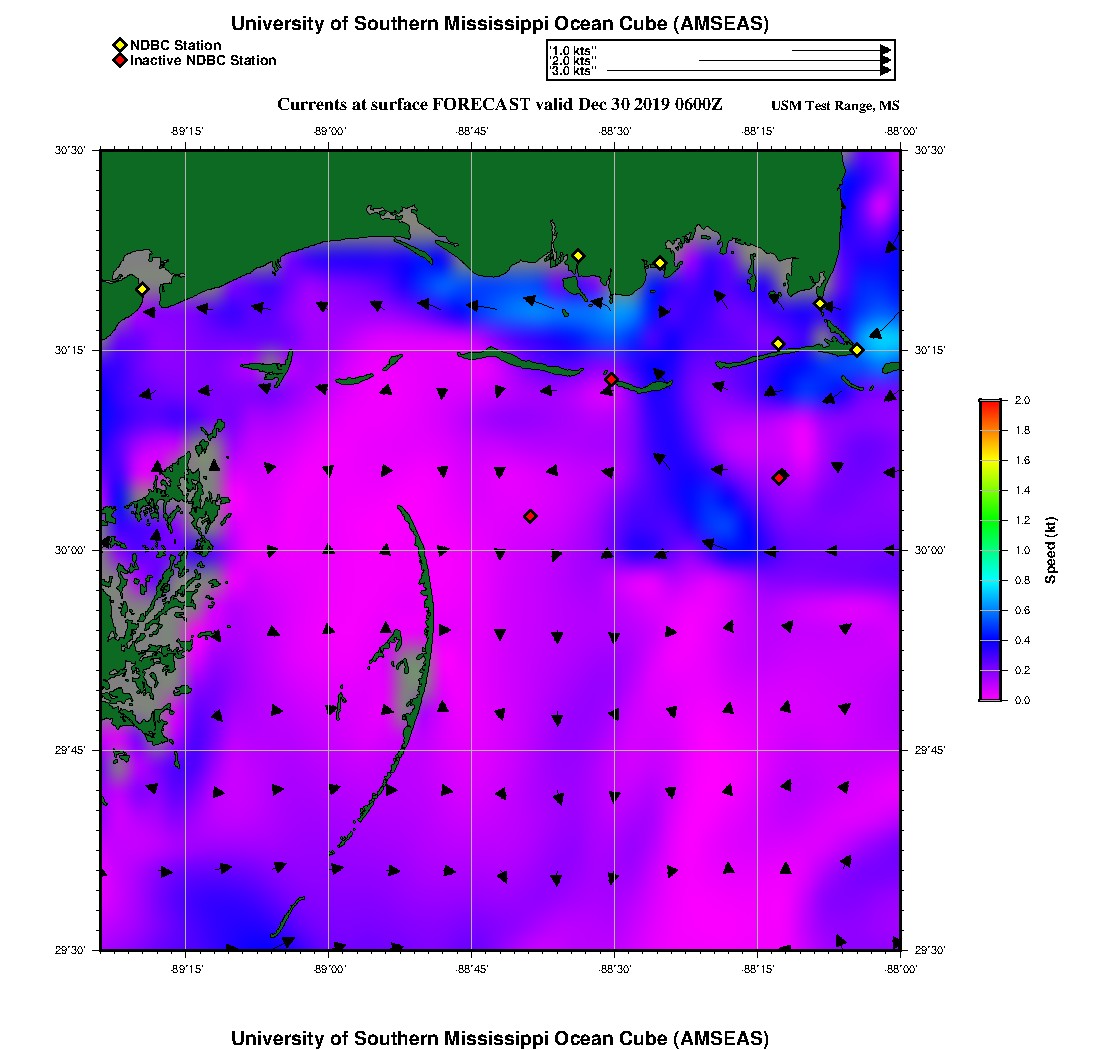Click the long curved barrier island
The image size is (1100, 1050).
tap(426, 620)
